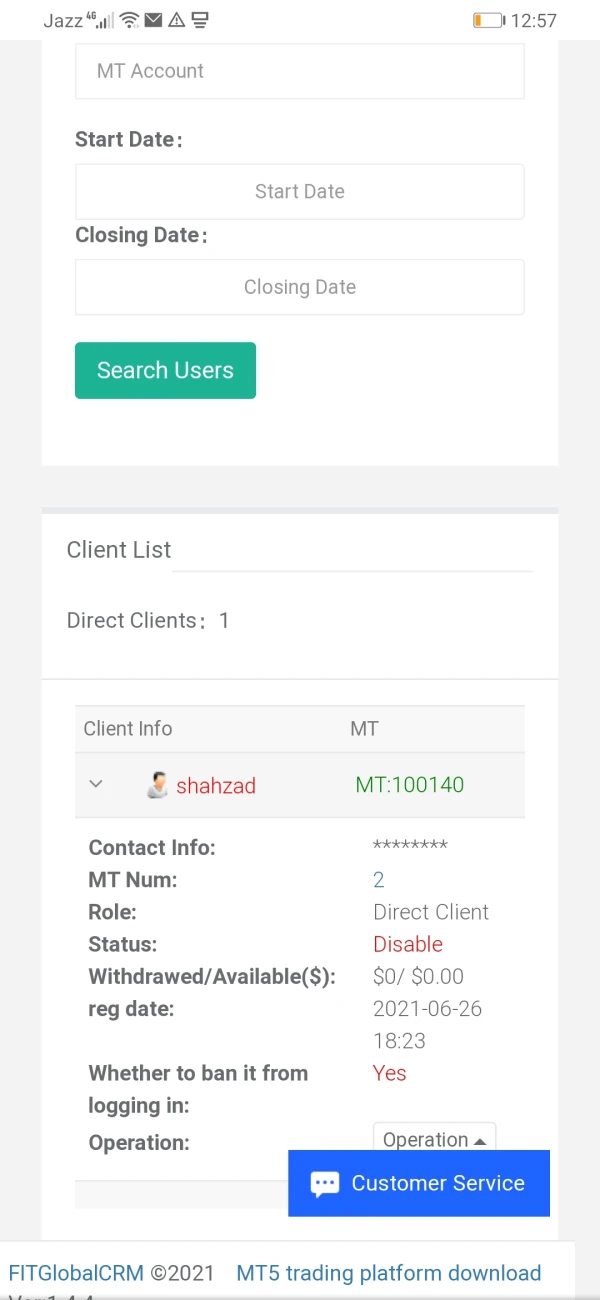Click the MT Num value 2 link
This screenshot has height=1300, width=600.
coord(379,880)
